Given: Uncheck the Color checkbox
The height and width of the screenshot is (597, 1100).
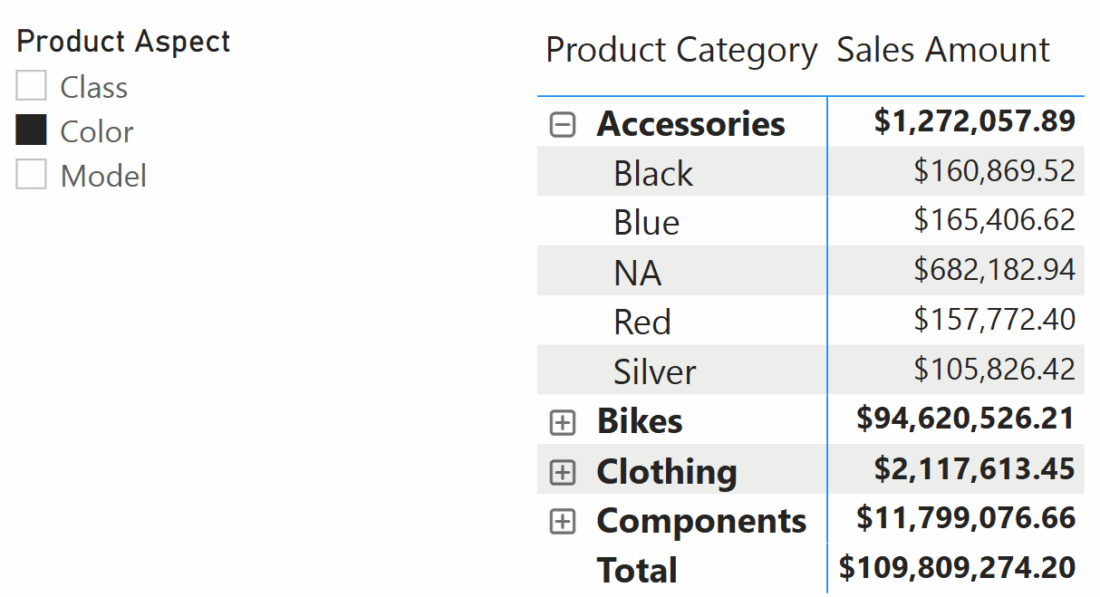Looking at the screenshot, I should (x=31, y=130).
